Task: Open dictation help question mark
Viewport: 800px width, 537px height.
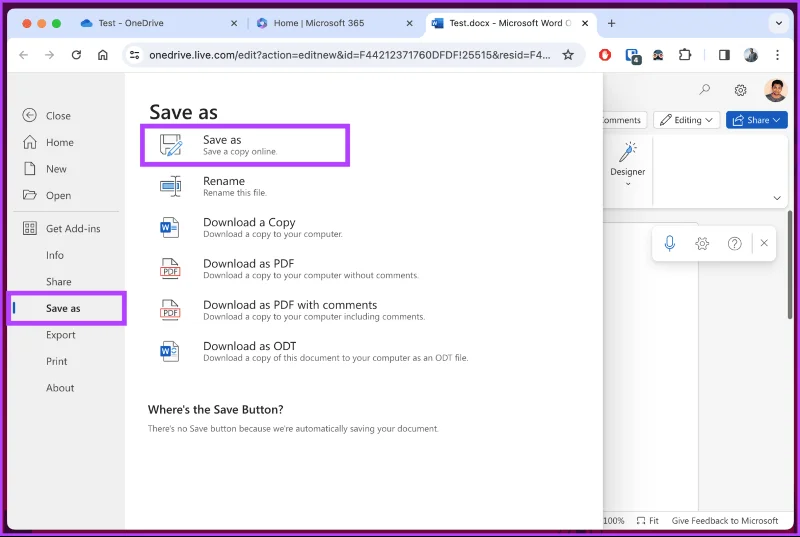Action: [x=734, y=243]
